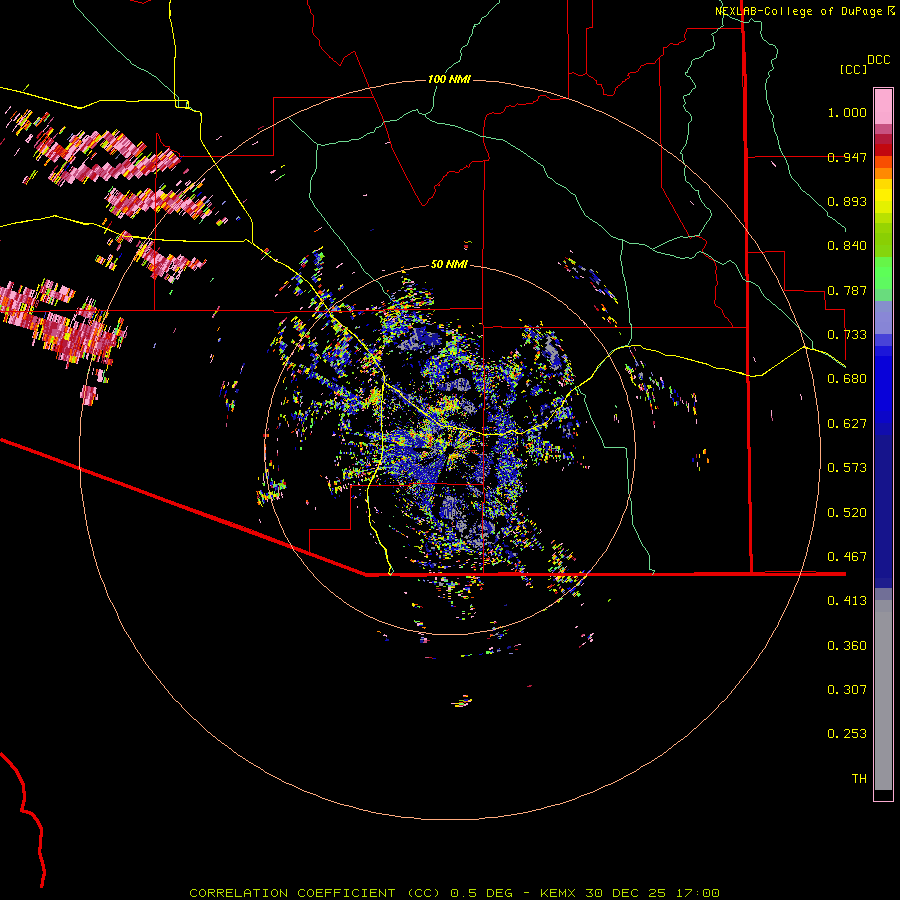Viewport: 900px width, 900px height.
Task: Click the 0.840 legend value
Action: [847, 246]
